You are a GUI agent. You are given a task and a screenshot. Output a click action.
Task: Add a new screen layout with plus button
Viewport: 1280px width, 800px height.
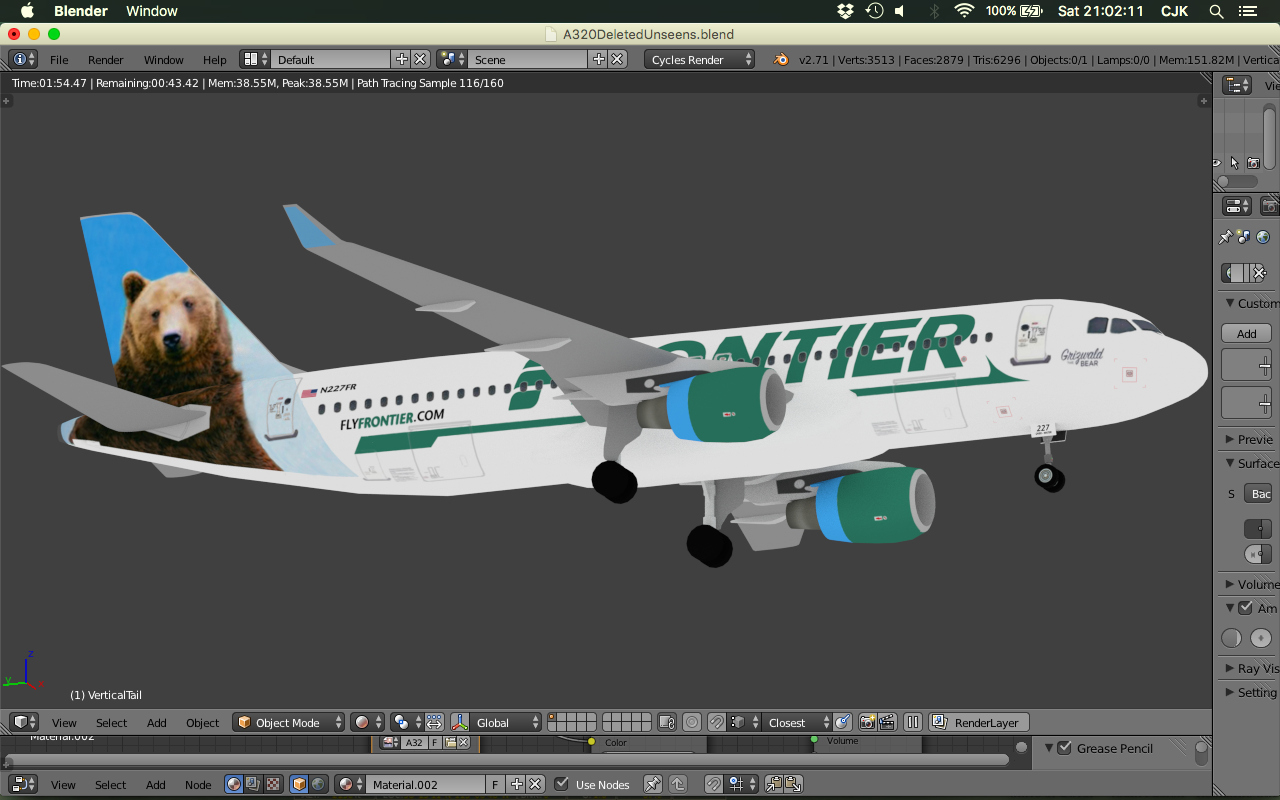(x=401, y=60)
